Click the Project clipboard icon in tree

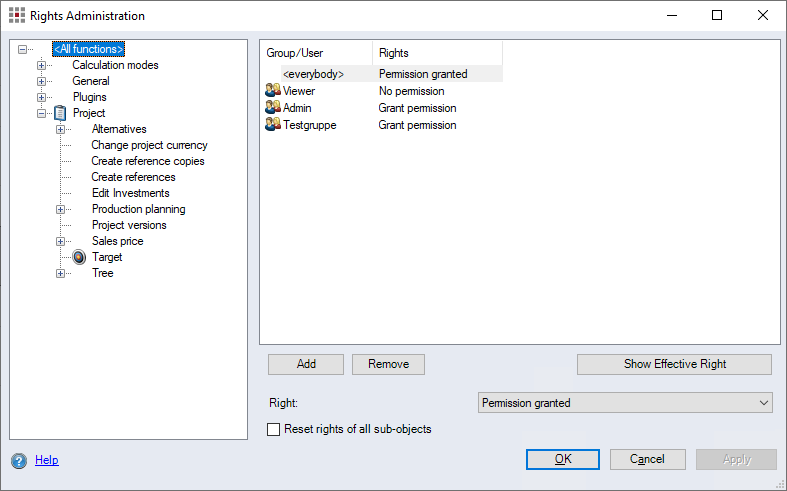click(60, 113)
